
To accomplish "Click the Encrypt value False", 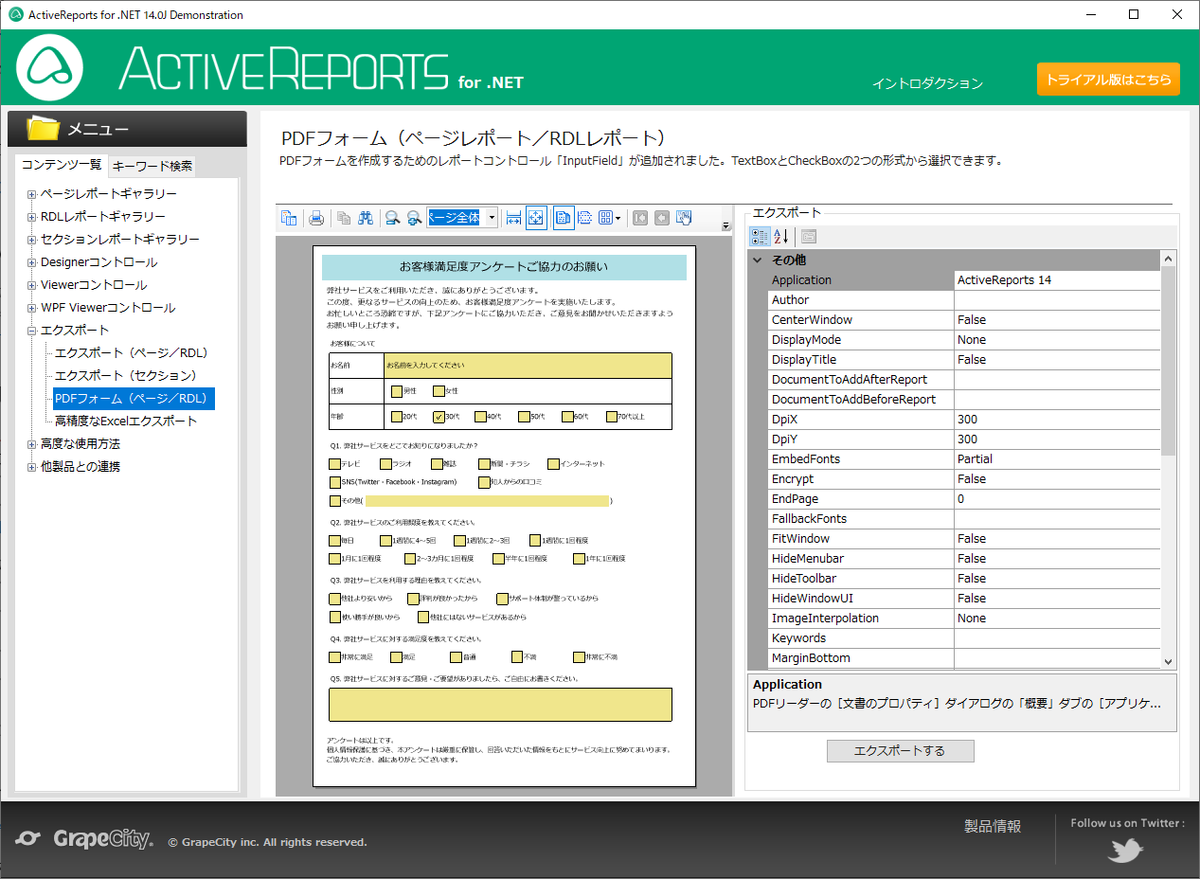I will tap(1057, 479).
